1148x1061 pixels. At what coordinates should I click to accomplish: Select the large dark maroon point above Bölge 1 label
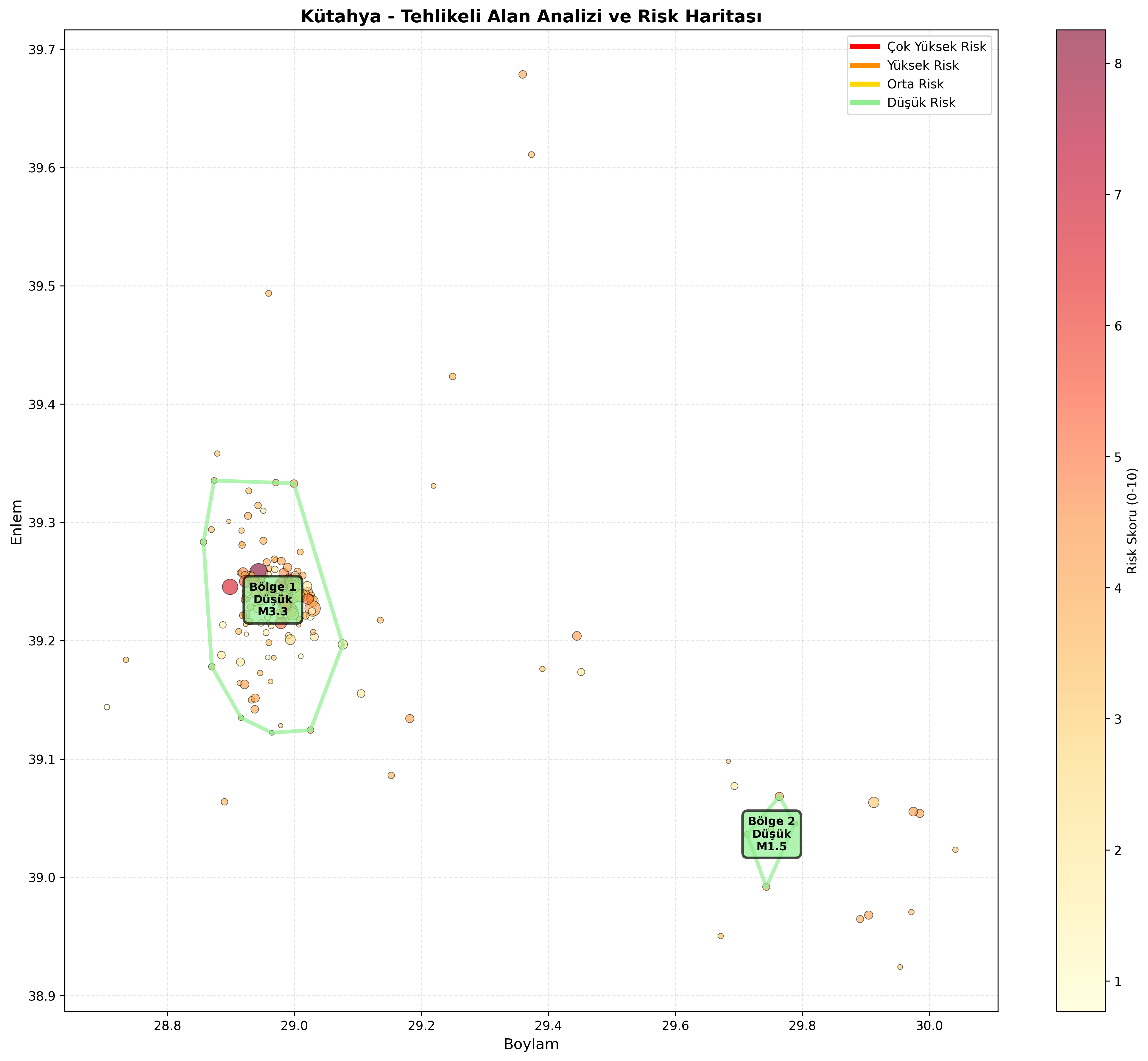tap(258, 572)
